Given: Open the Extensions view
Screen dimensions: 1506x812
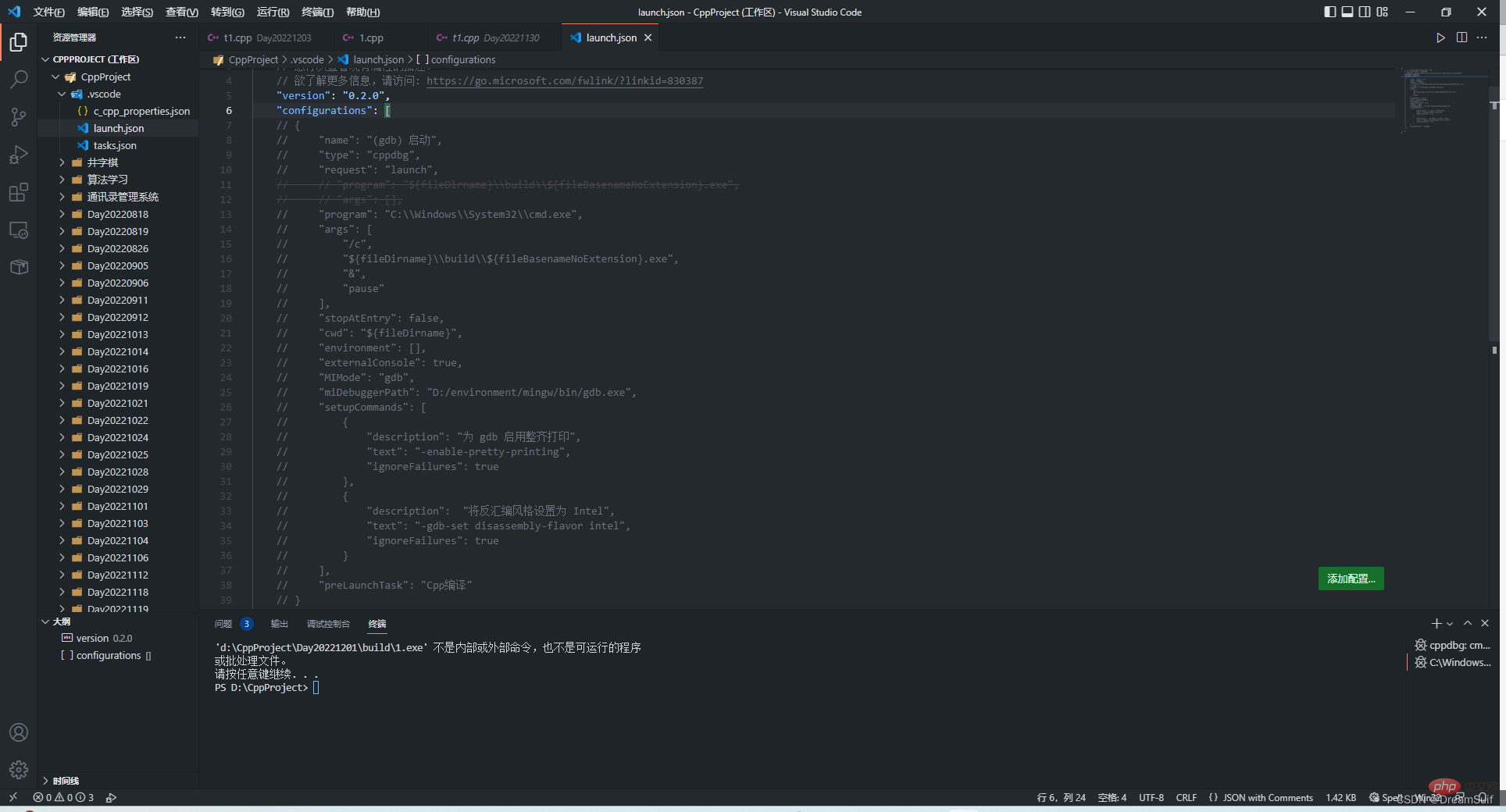Looking at the screenshot, I should (19, 192).
